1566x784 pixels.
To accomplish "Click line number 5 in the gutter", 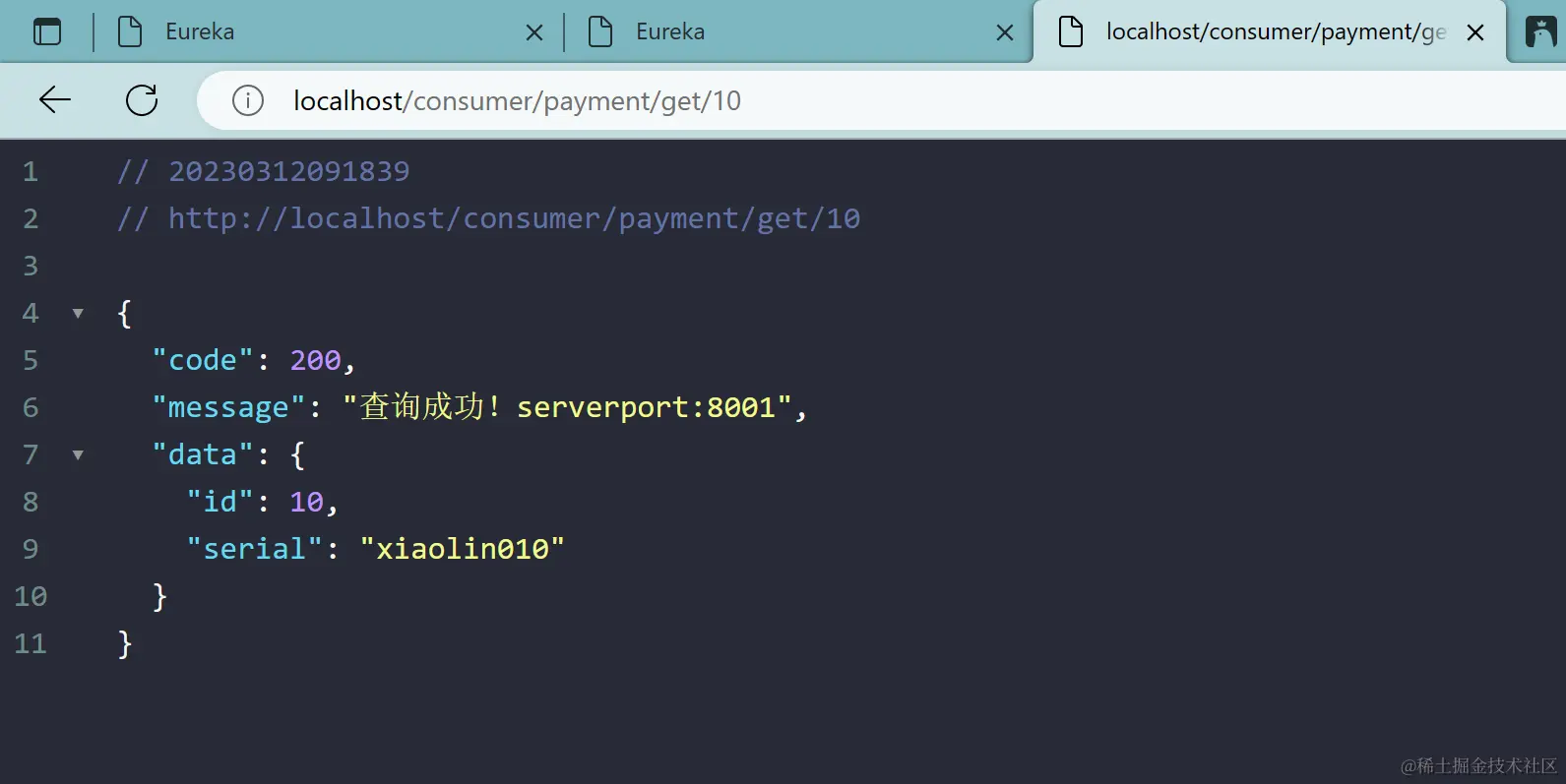I will (x=31, y=361).
